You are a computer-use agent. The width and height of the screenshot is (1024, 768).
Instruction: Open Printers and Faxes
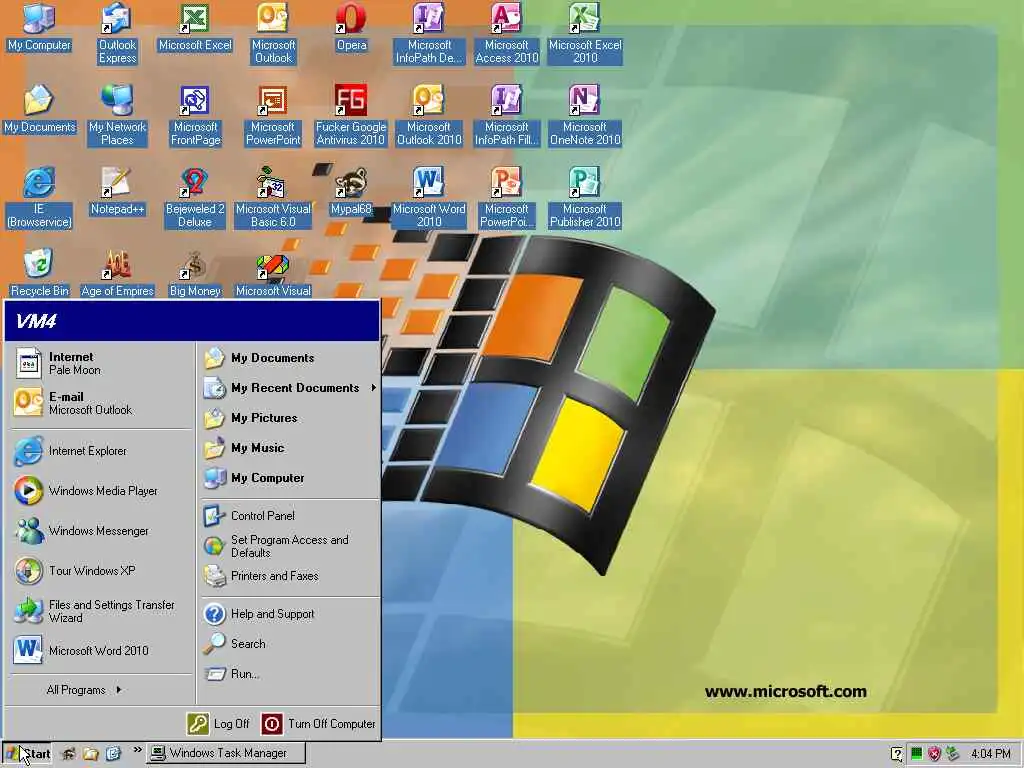(290, 576)
